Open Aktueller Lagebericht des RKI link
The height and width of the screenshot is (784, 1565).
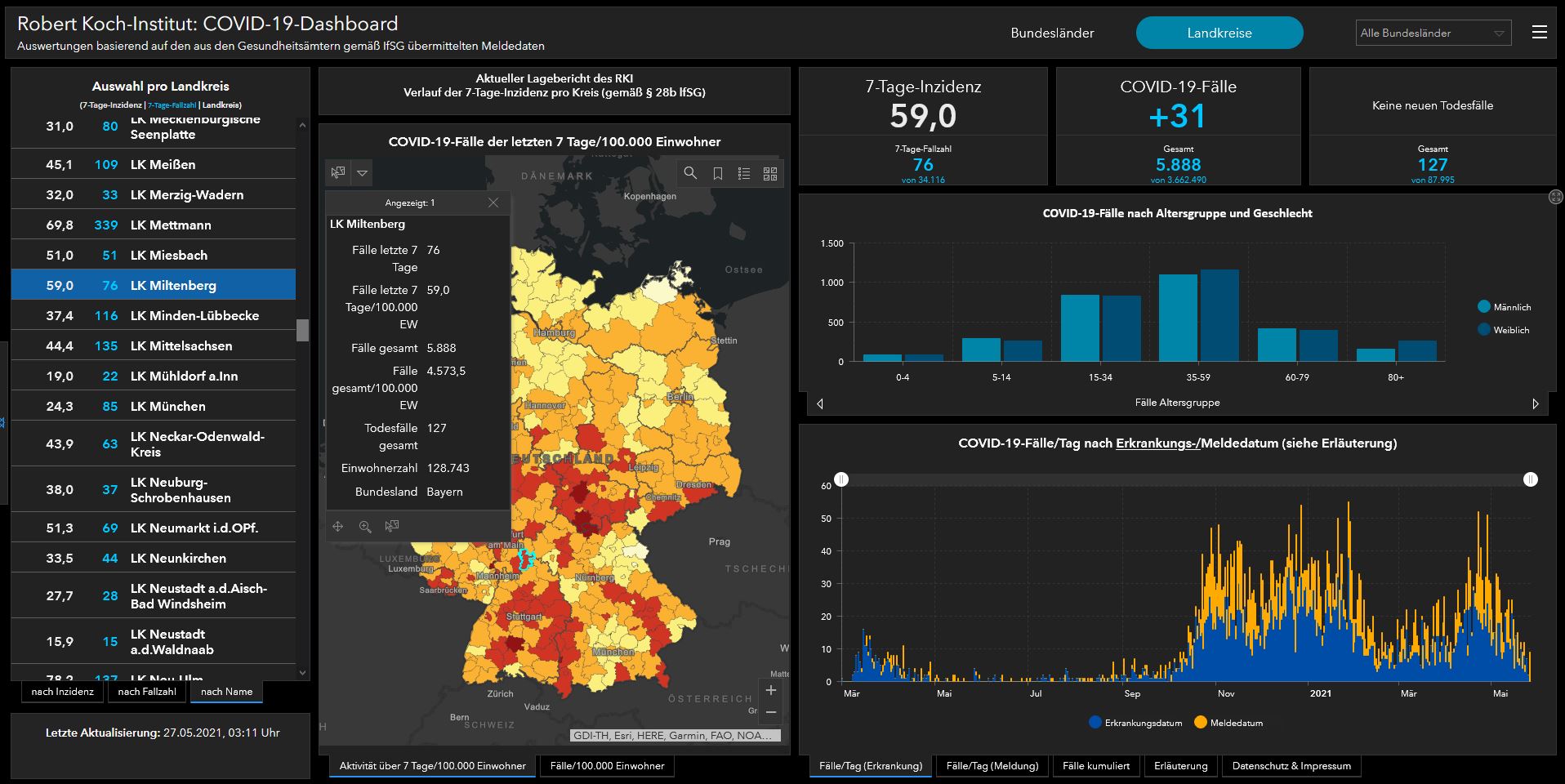555,78
